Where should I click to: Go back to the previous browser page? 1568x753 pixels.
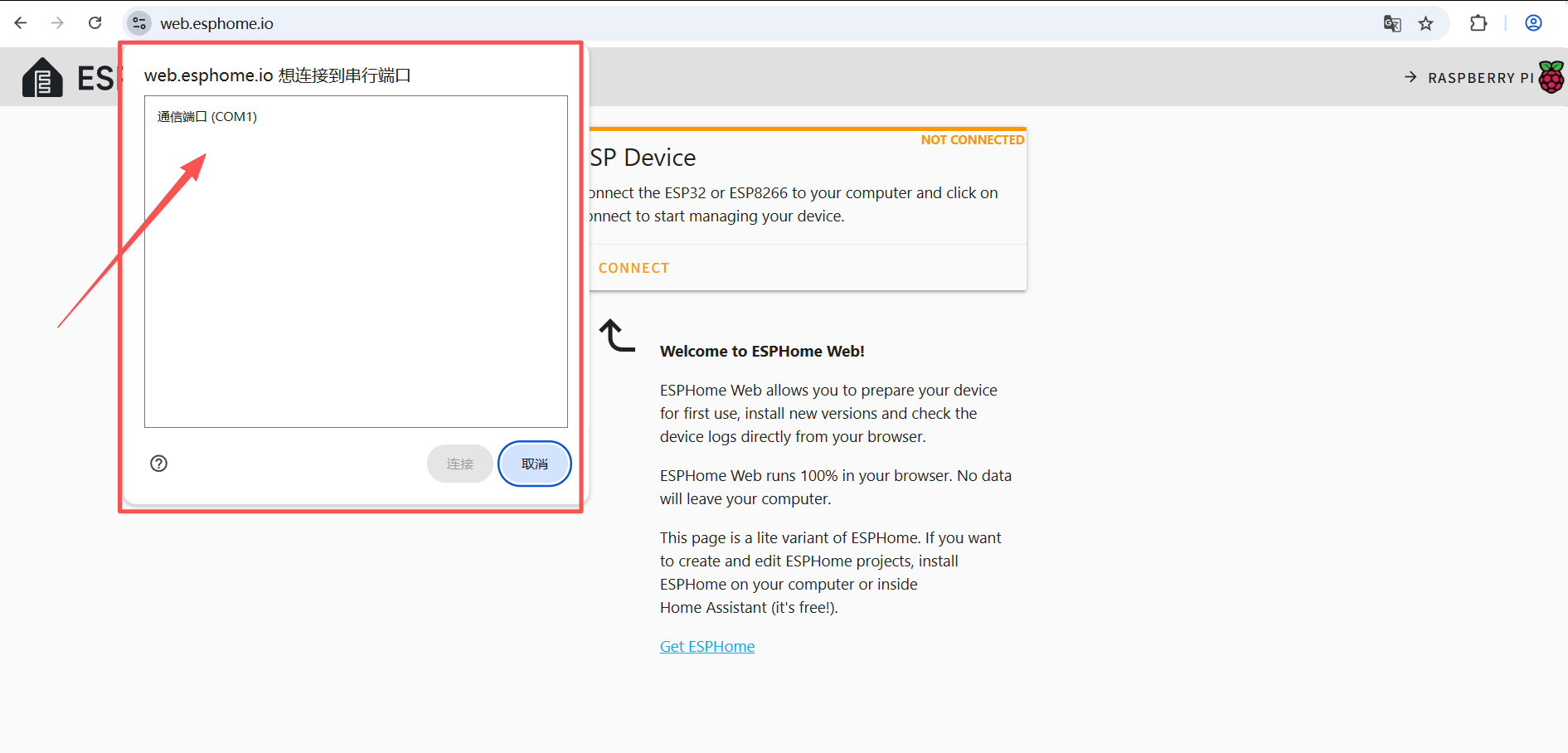pos(21,23)
